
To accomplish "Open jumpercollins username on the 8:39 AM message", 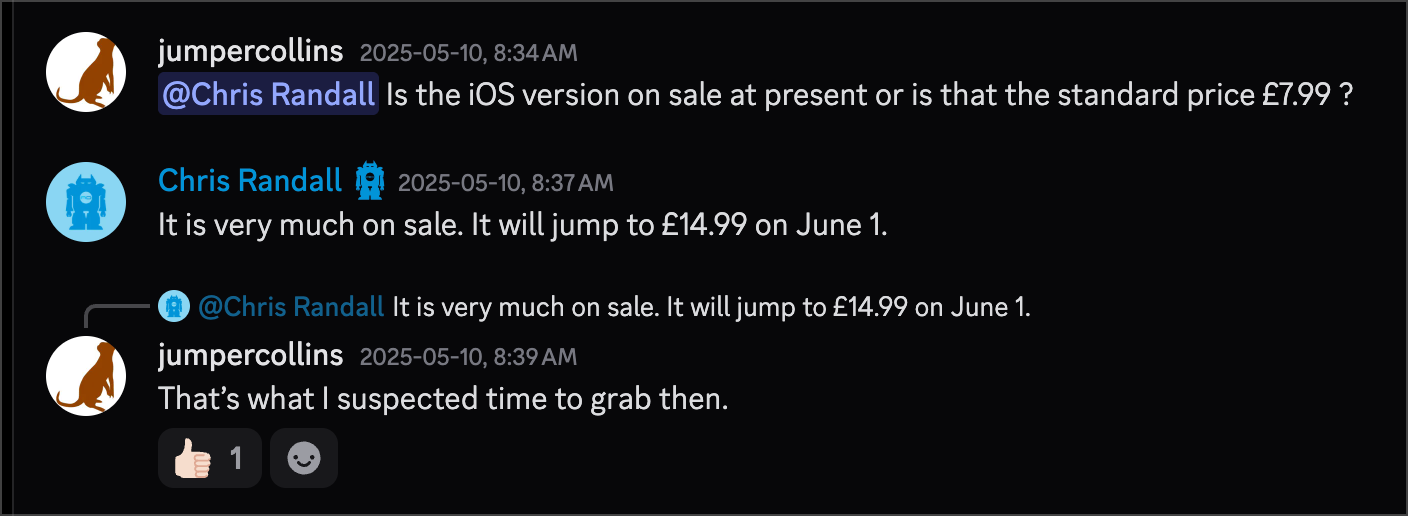I will [250, 355].
